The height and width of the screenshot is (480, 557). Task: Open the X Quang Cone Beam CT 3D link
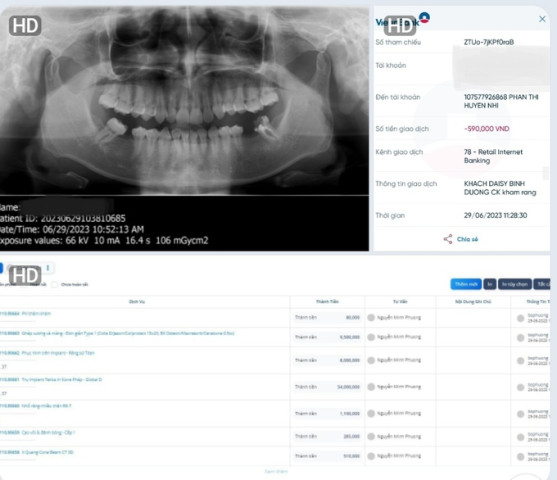point(48,452)
